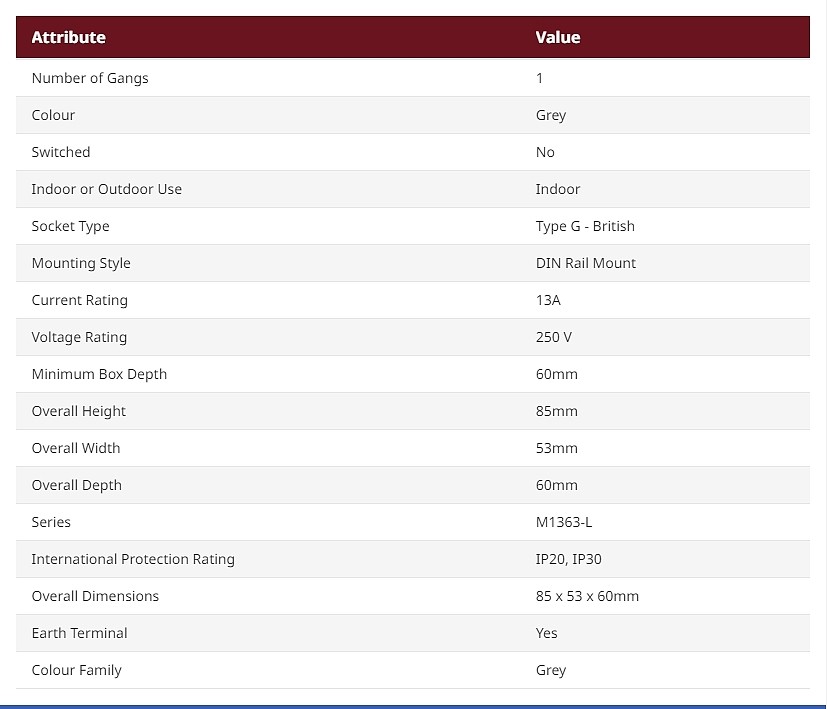Select the Current Rating attribute label
The image size is (827, 709).
[x=80, y=300]
